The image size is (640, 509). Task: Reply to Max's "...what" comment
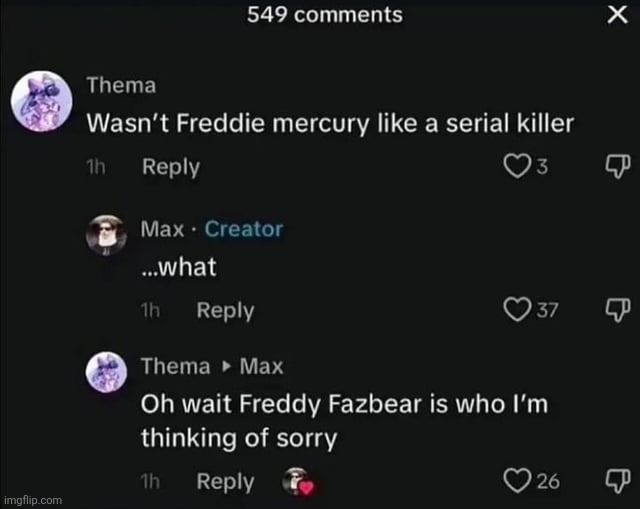(225, 311)
